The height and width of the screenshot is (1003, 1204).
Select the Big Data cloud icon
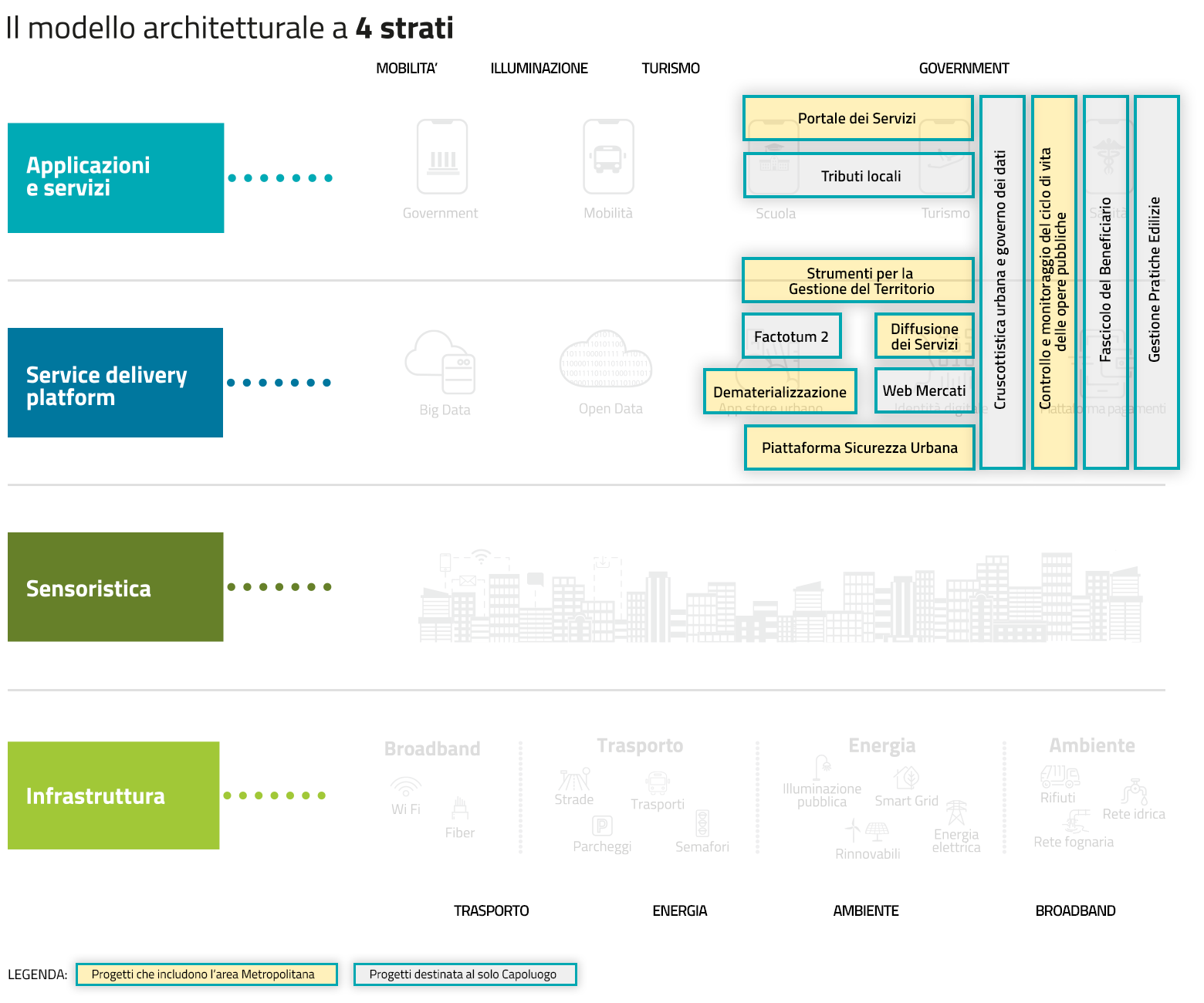441,362
